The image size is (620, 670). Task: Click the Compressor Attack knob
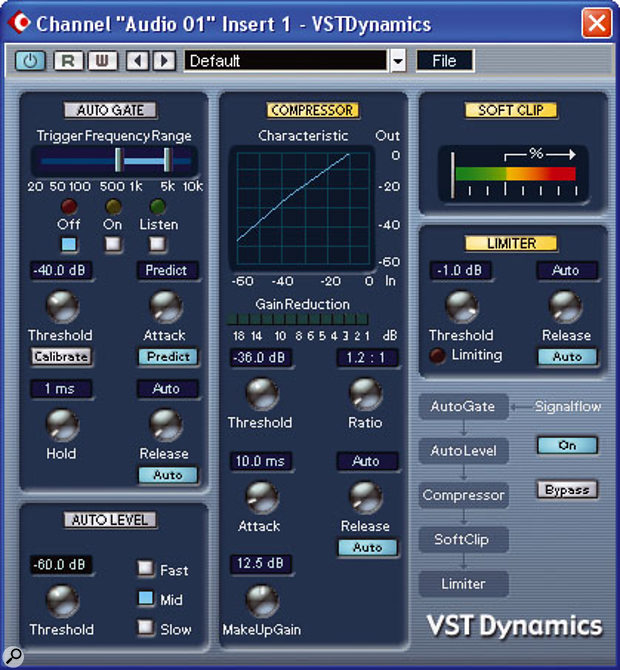point(262,497)
